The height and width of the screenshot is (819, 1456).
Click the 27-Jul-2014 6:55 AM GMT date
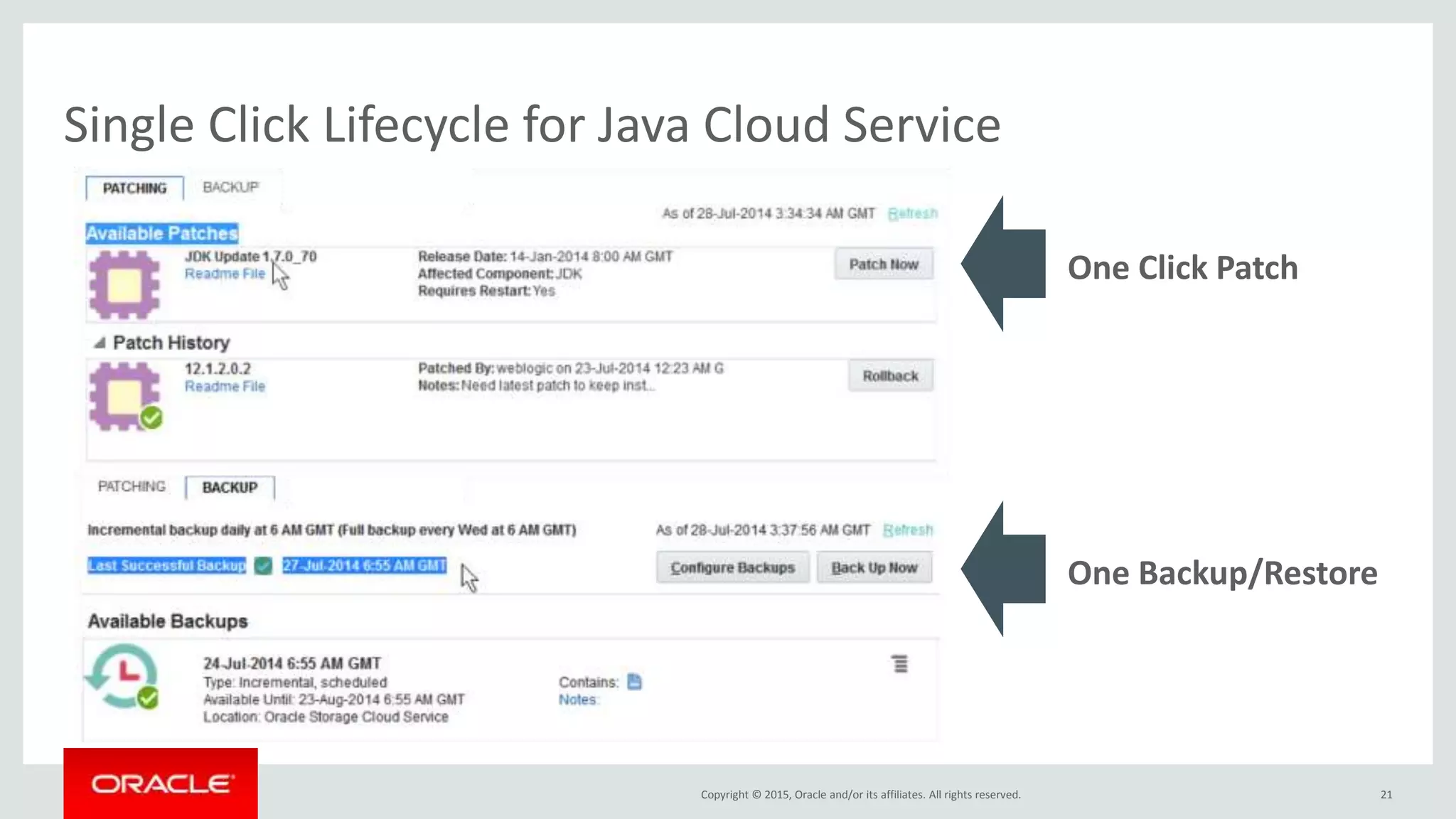coord(365,565)
